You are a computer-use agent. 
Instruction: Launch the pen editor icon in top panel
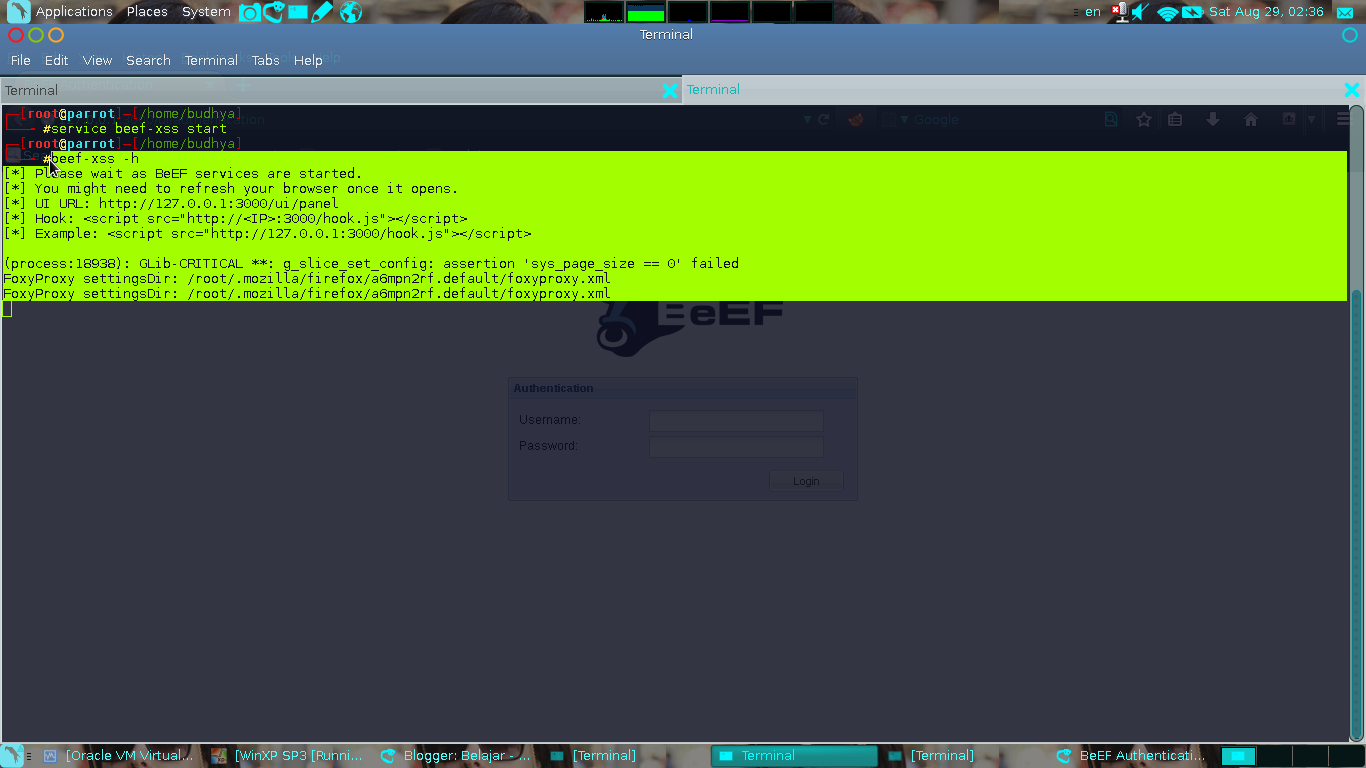point(322,12)
